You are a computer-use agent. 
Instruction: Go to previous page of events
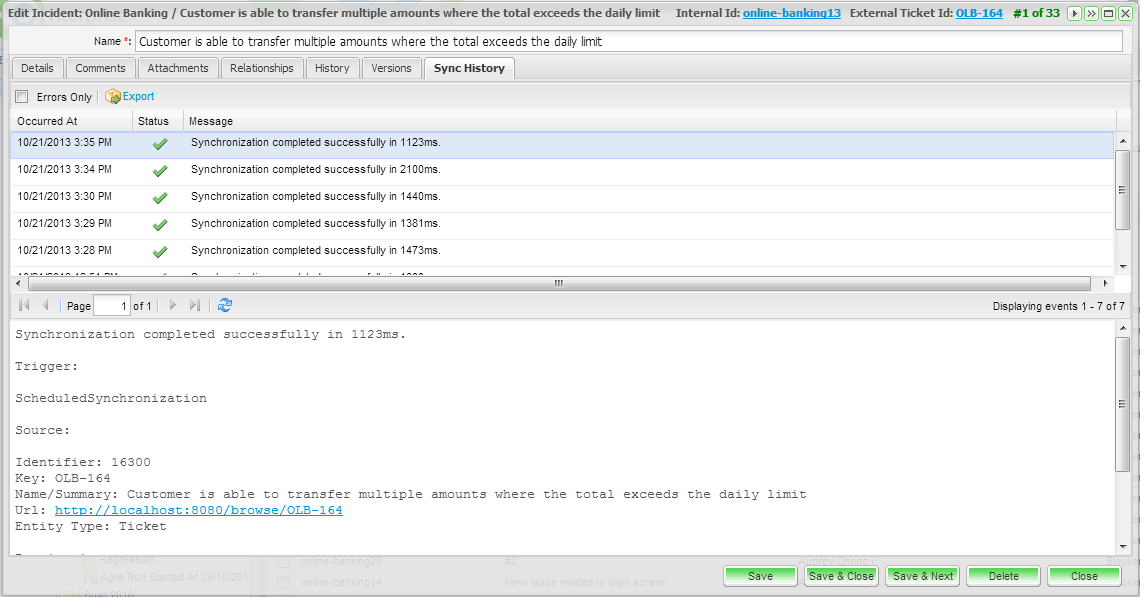tap(45, 306)
